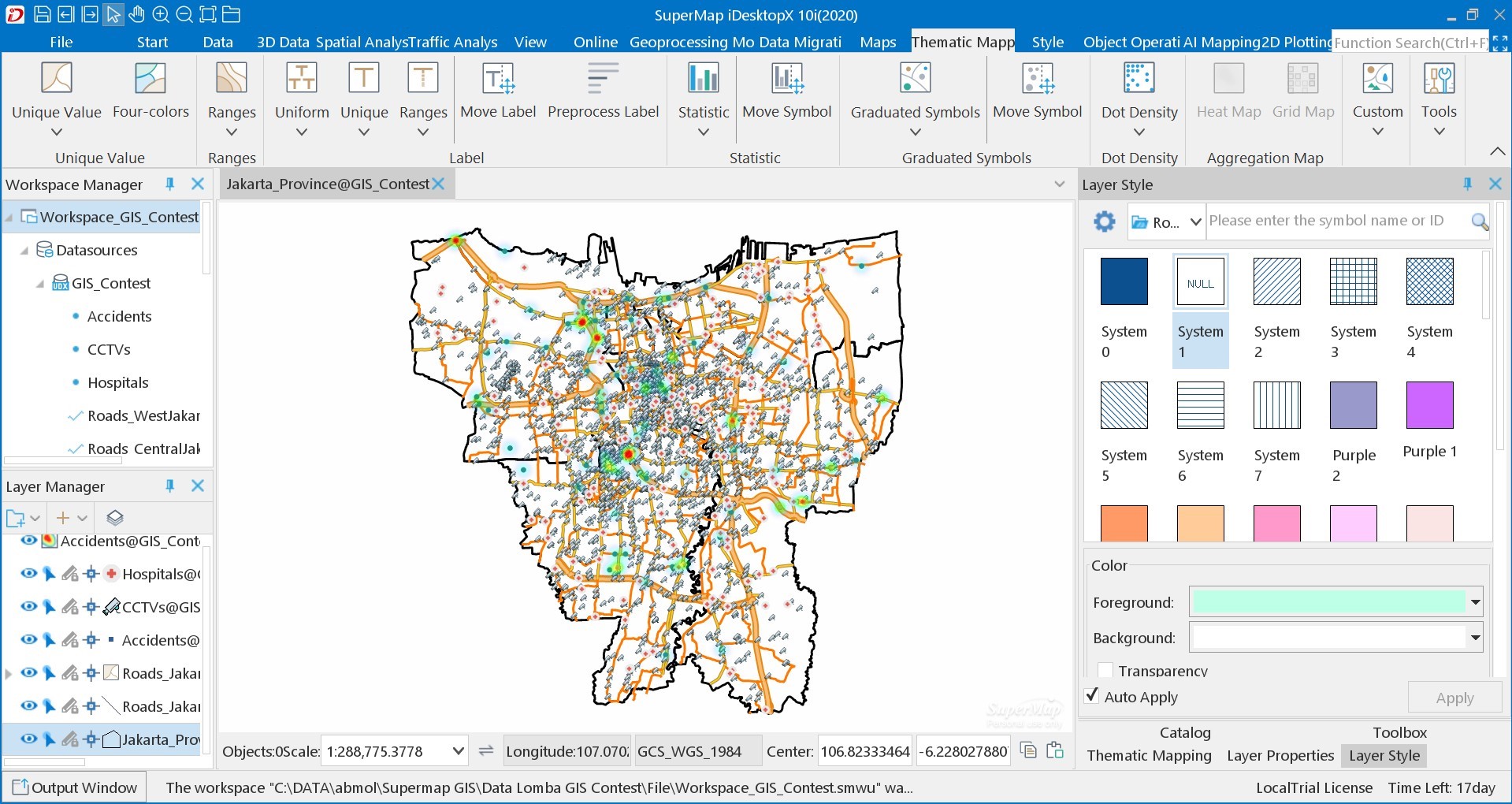This screenshot has height=804, width=1512.
Task: Pin the Workspace Manager panel
Action: 169,184
